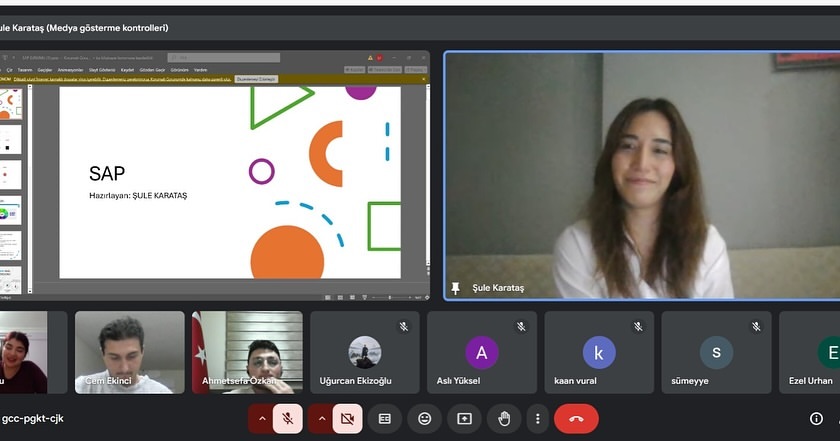The image size is (840, 441).
Task: Click muted mic icon on Uğurcan Ekizoğlu tile
Action: 404,326
